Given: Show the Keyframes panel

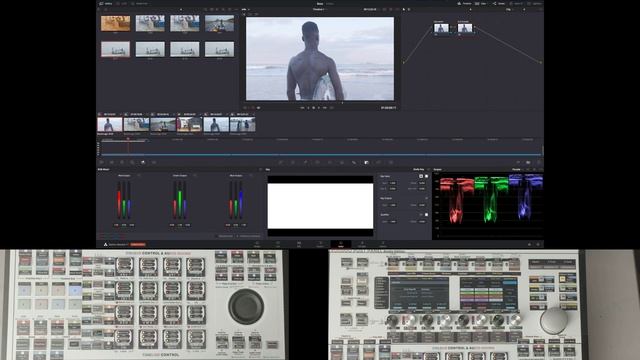Looking at the screenshot, I should coord(518,162).
